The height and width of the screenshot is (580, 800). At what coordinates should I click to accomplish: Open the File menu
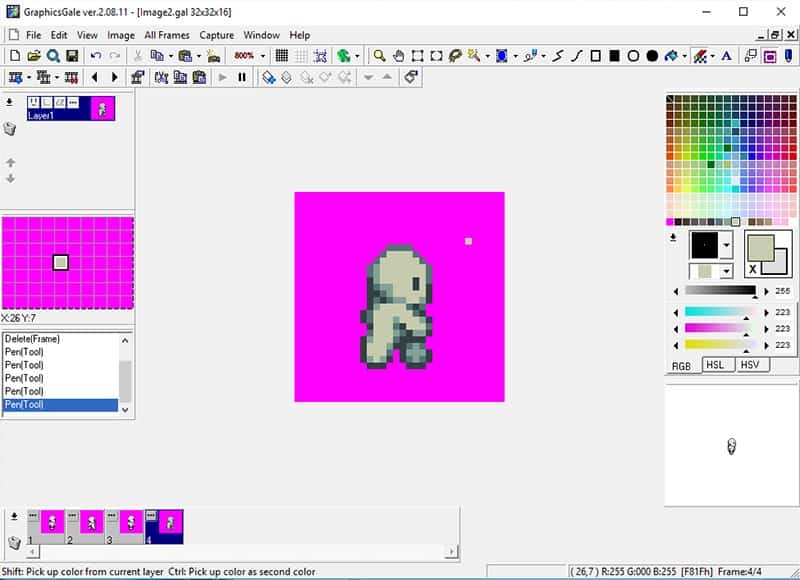click(x=34, y=35)
